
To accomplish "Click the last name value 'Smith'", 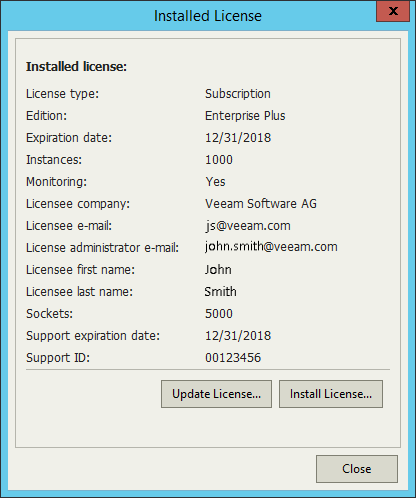I will click(220, 292).
